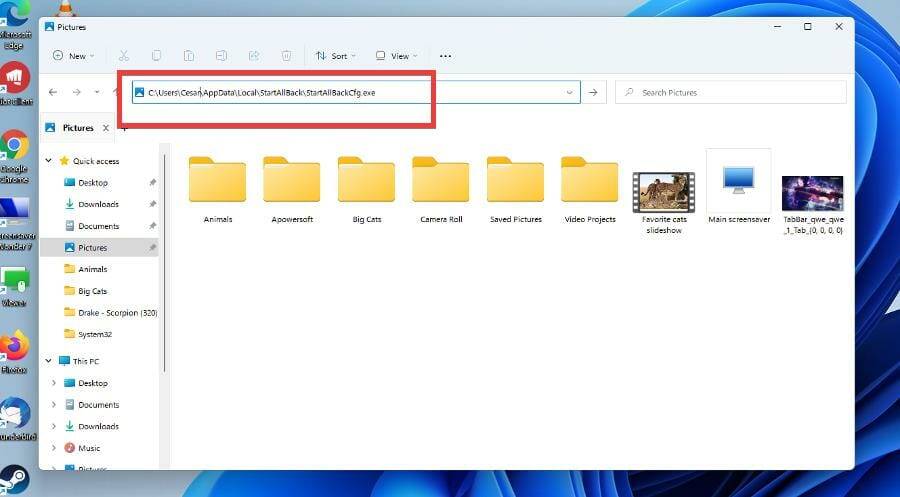Open Firefox desktop icon
The width and height of the screenshot is (900, 497).
click(14, 352)
